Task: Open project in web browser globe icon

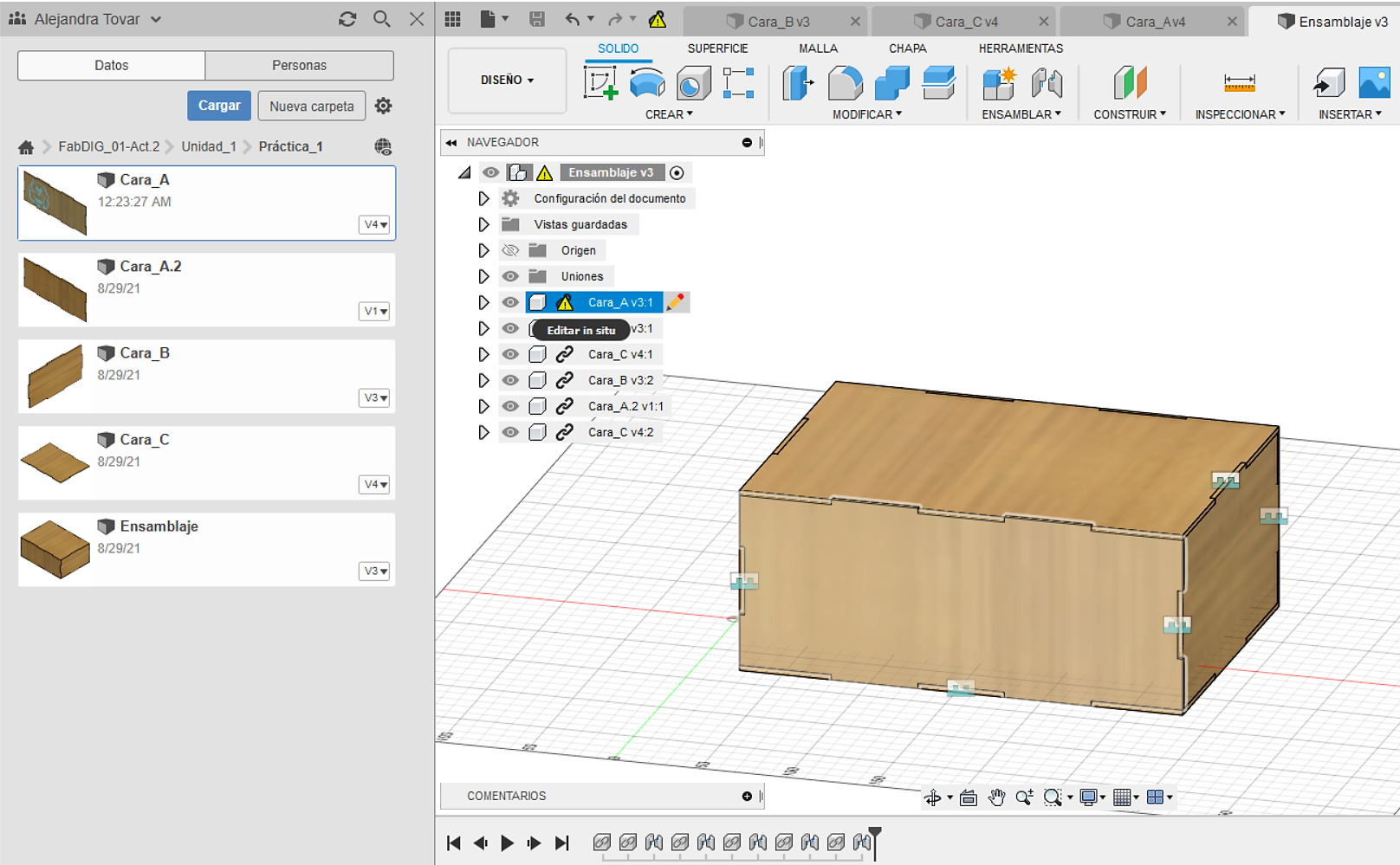Action: 383,147
